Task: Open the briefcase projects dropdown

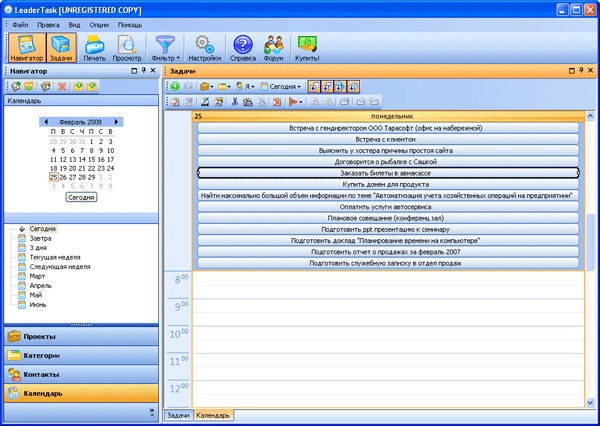Action: tap(207, 87)
